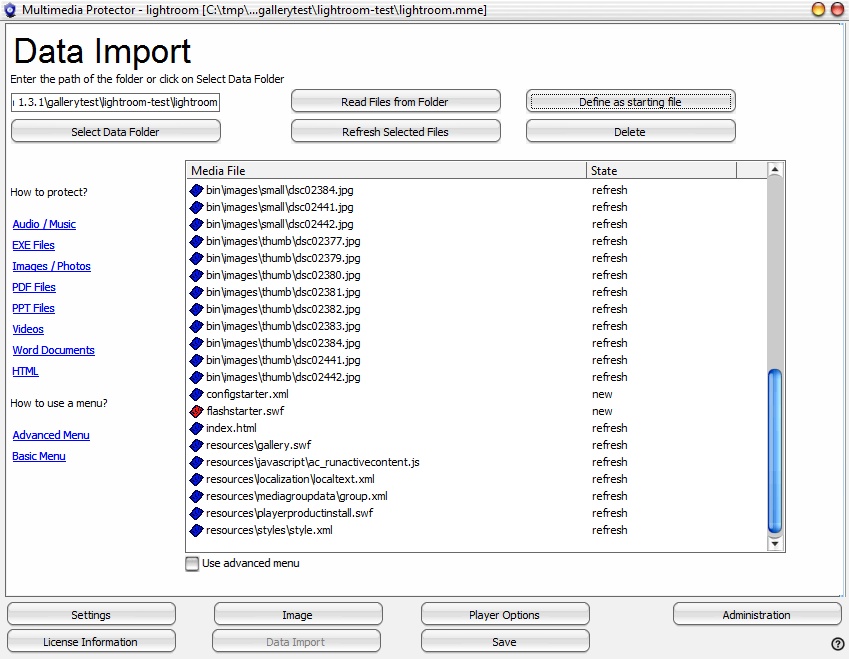The height and width of the screenshot is (659, 849).
Task: Click the State column header
Action: point(660,171)
